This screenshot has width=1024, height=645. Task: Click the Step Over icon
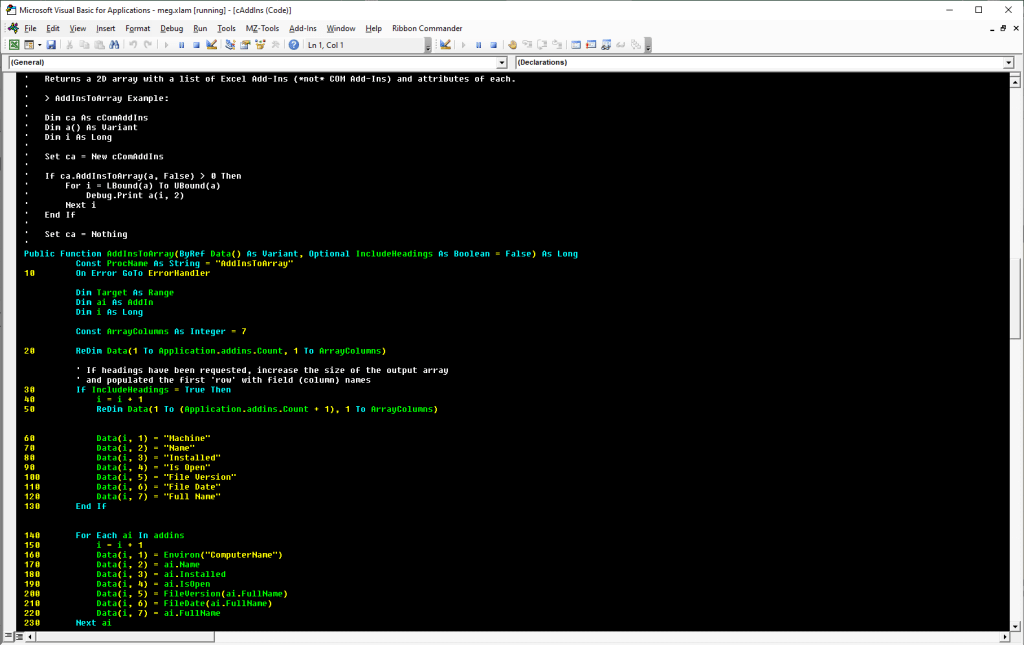[544, 46]
